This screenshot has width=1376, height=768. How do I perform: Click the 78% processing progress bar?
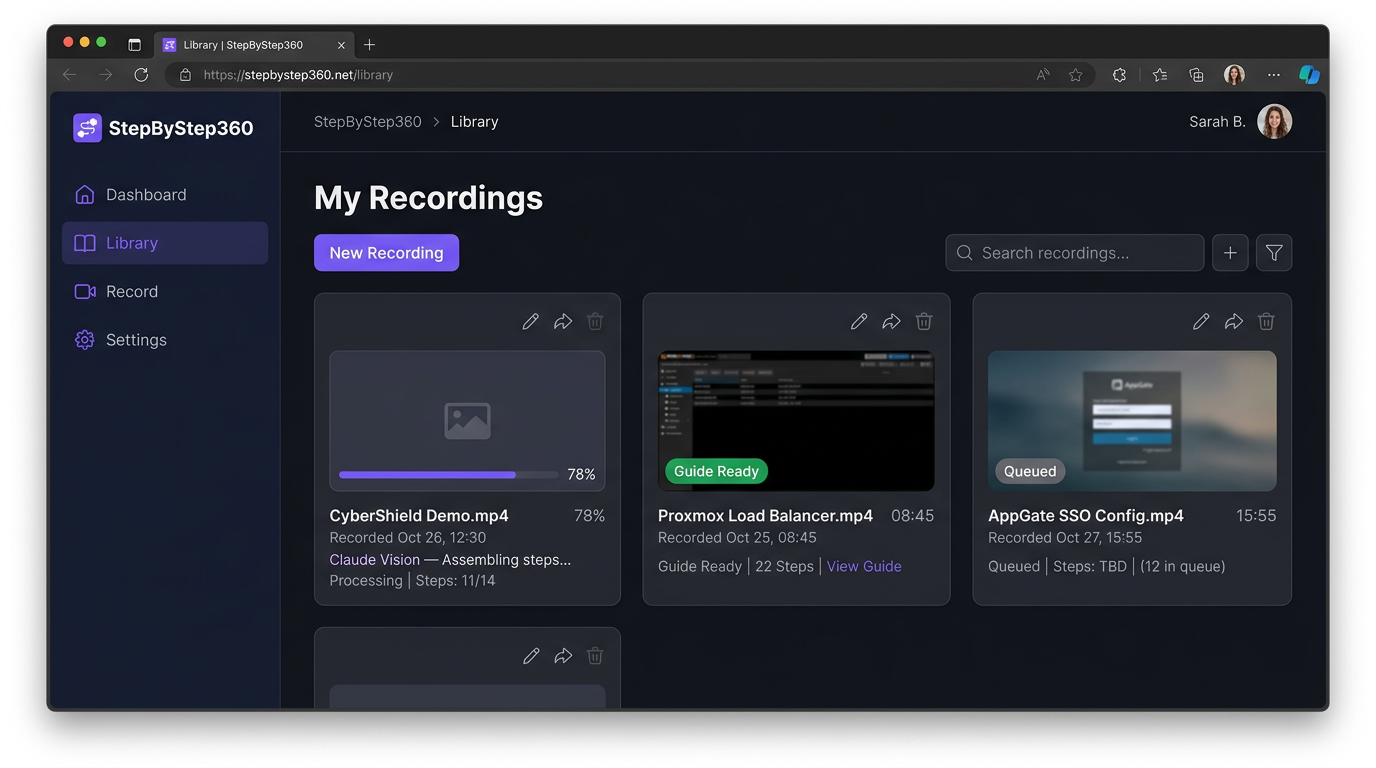[447, 474]
